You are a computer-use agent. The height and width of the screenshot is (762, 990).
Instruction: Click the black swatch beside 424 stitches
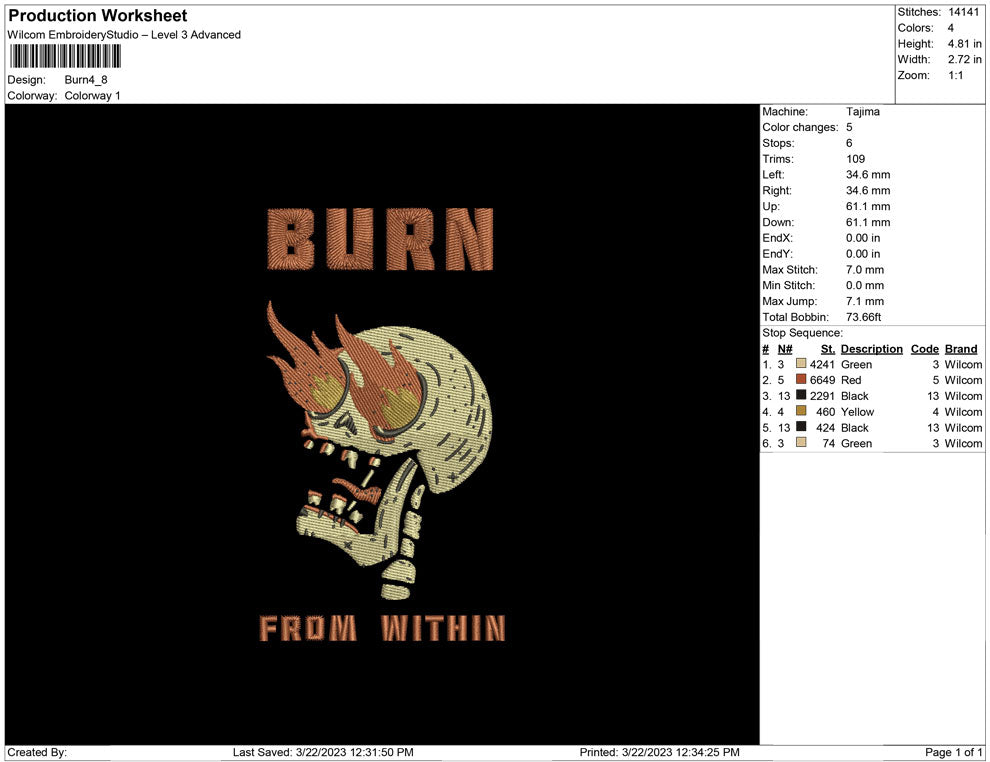(801, 427)
